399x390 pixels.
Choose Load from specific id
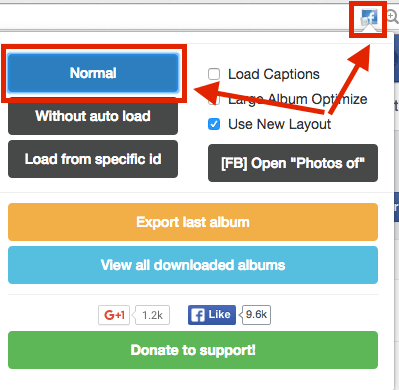click(93, 159)
